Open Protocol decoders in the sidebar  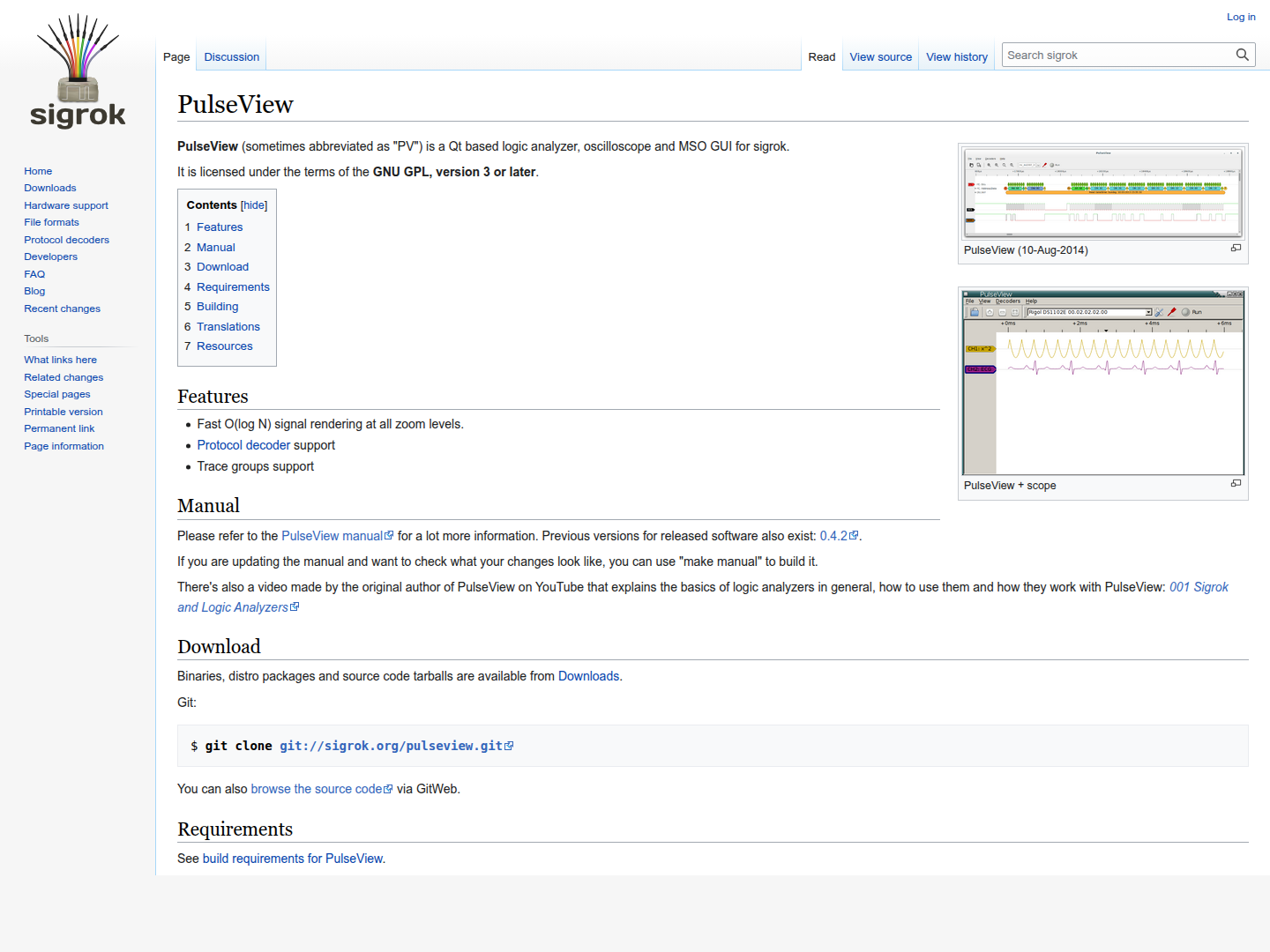point(67,240)
